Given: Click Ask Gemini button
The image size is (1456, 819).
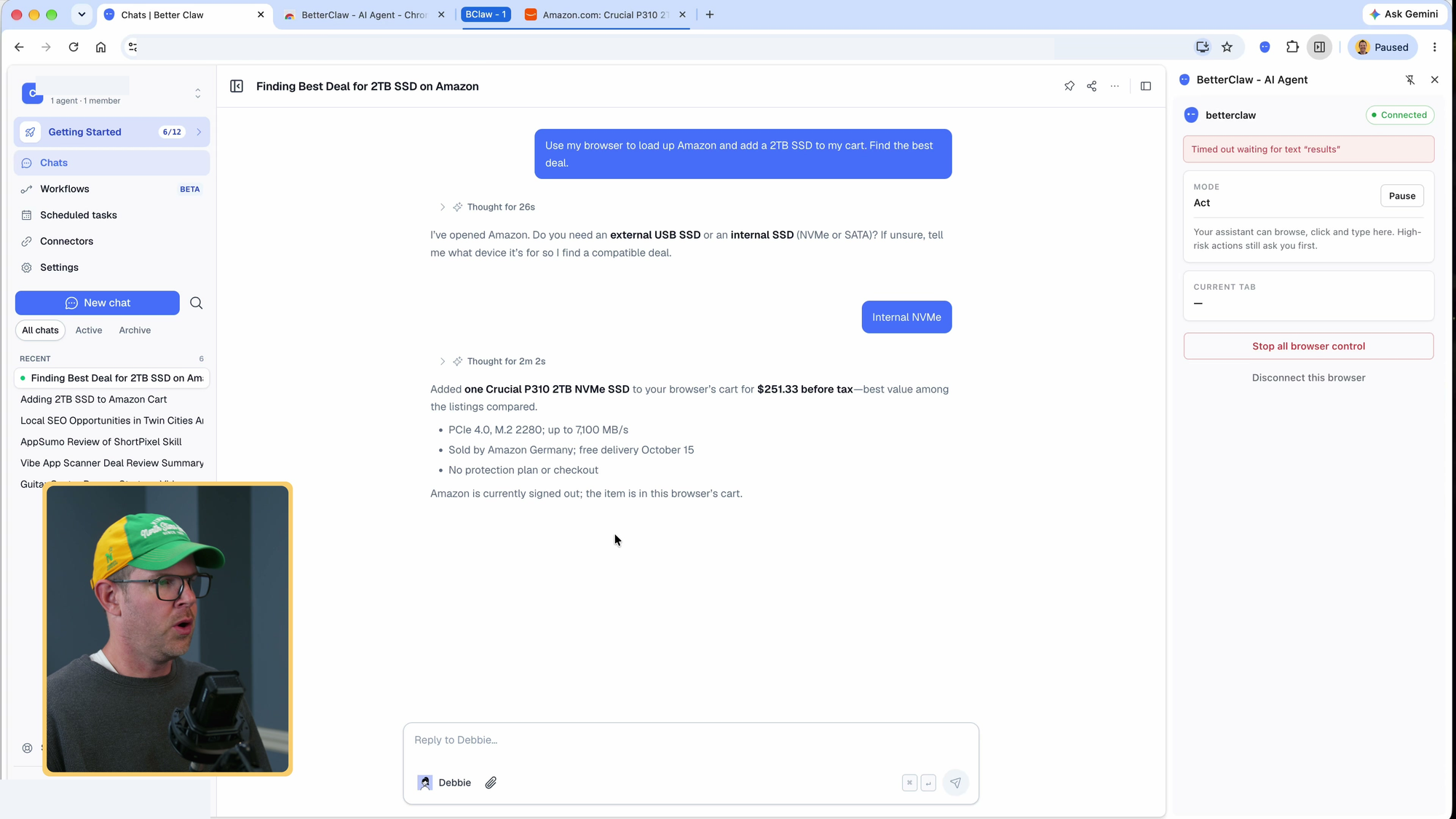Looking at the screenshot, I should (x=1404, y=14).
